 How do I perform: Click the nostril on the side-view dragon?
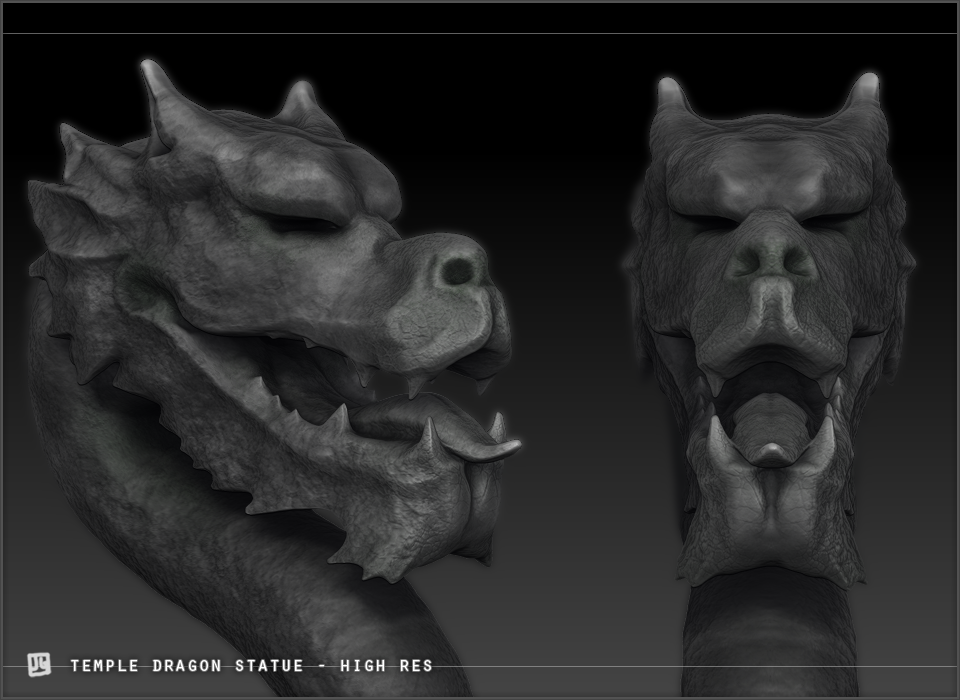[458, 270]
